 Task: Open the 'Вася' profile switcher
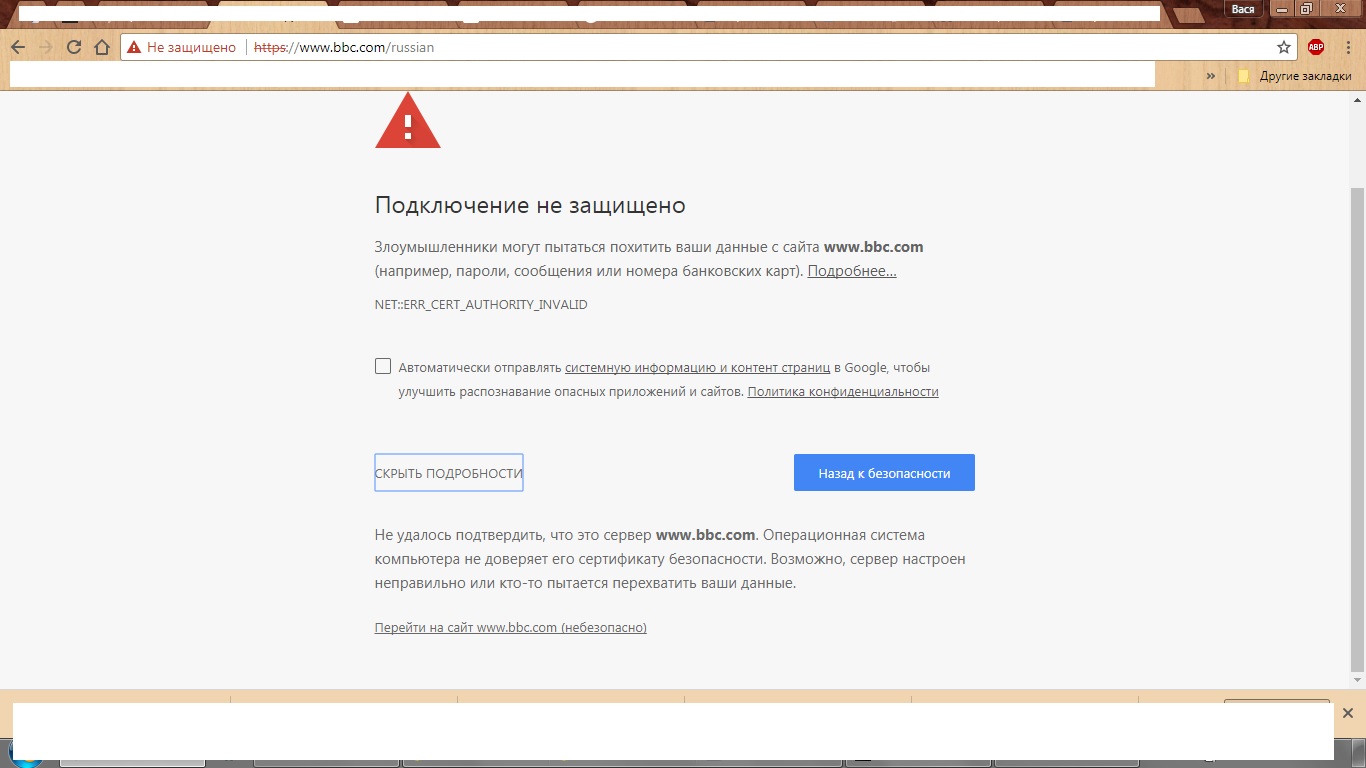click(1243, 9)
